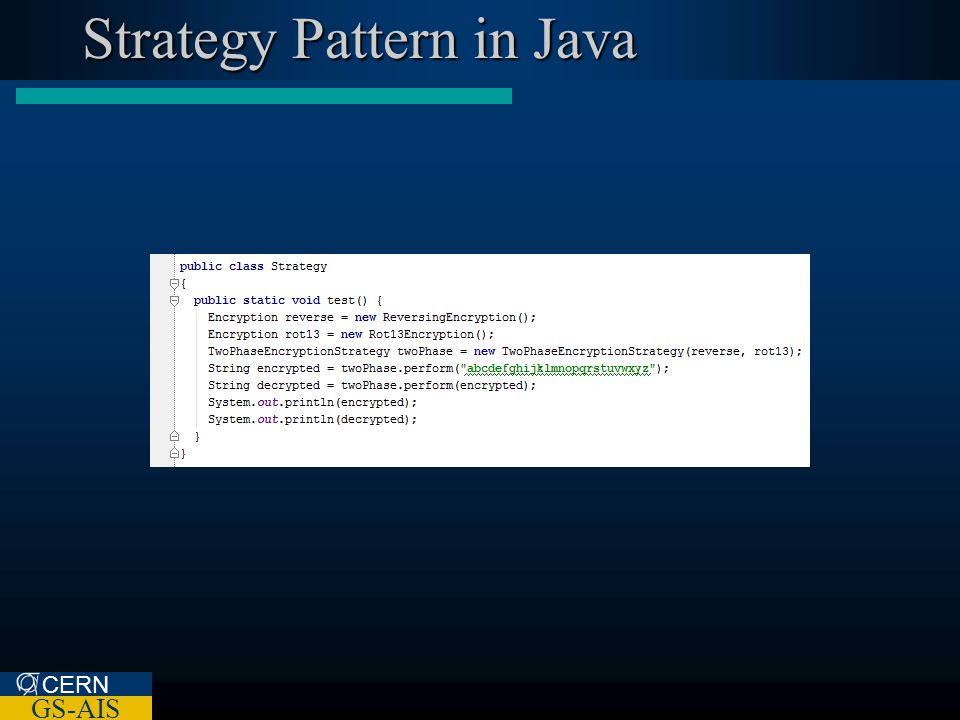Click the 'CERN' text in the footer
Viewport: 960px width, 720px height.
pos(75,684)
